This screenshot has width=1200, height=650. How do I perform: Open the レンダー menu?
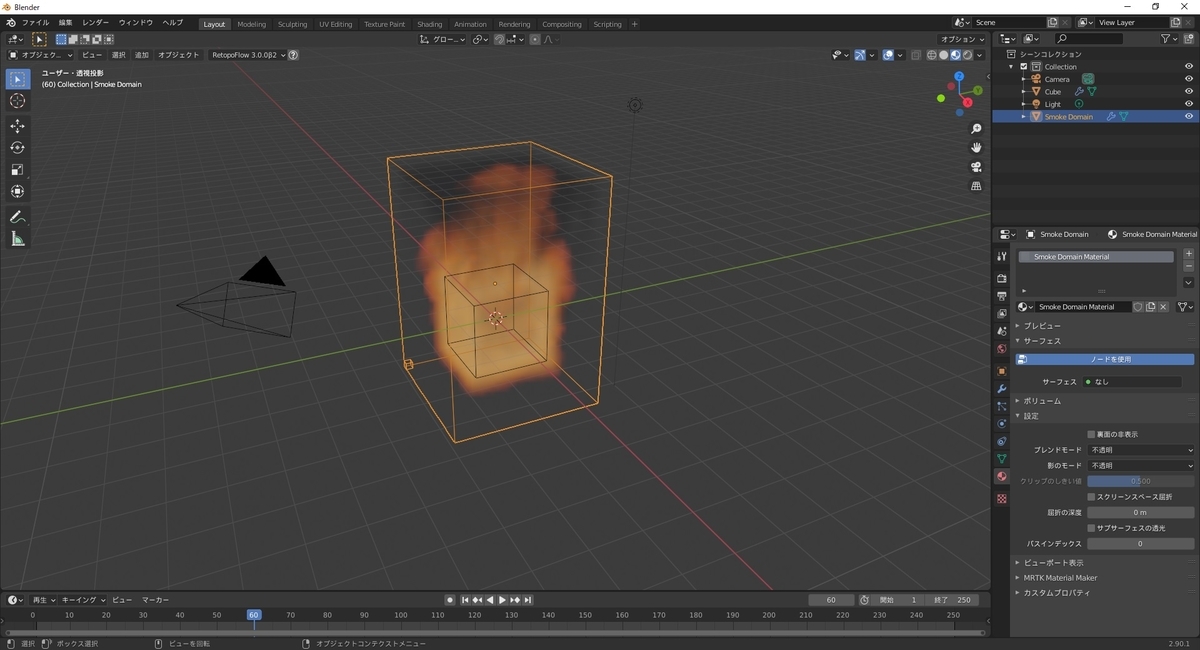tap(96, 23)
